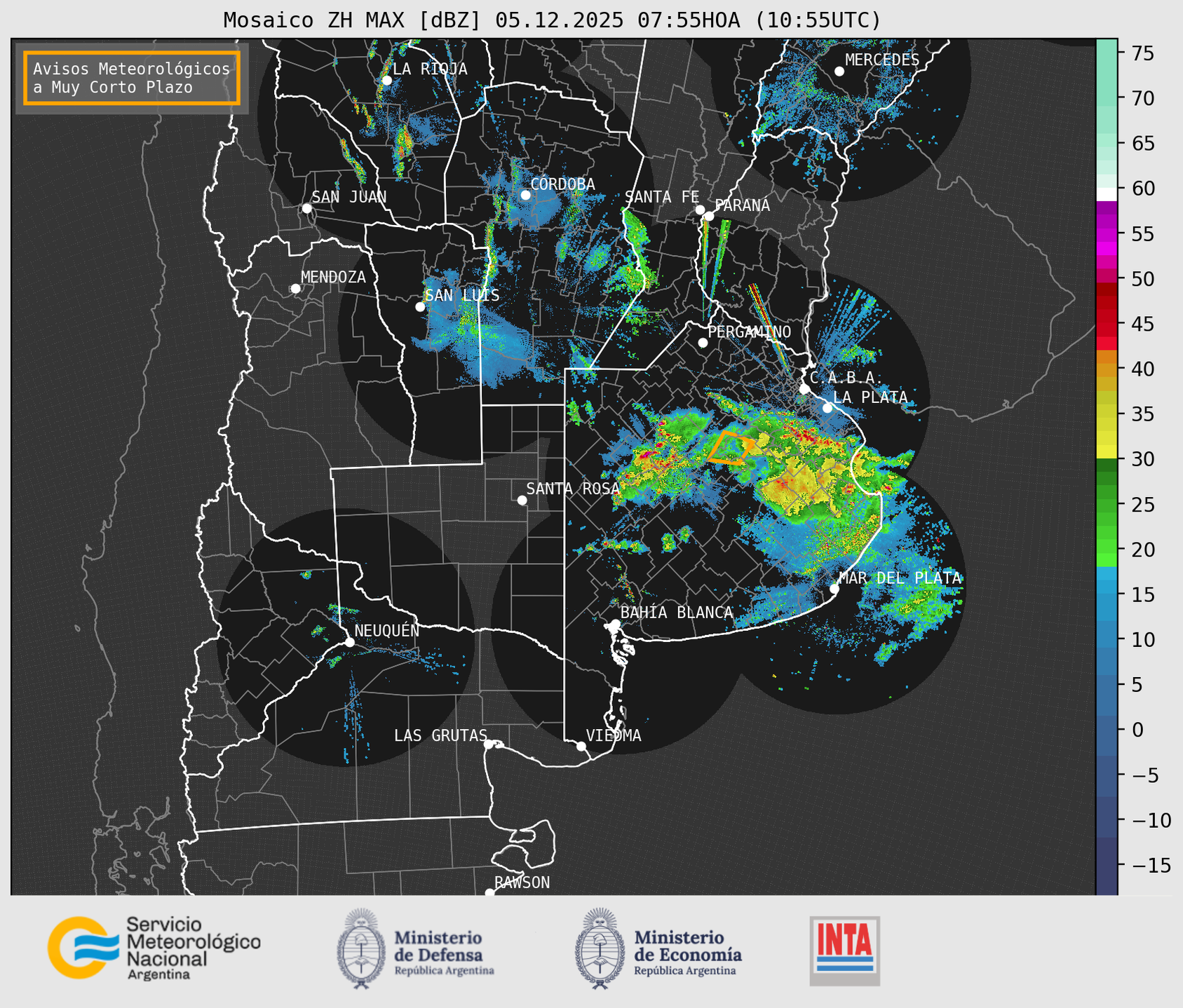This screenshot has width=1183, height=1008.
Task: Click the C.A.B.A. city marker dot
Action: (x=804, y=389)
